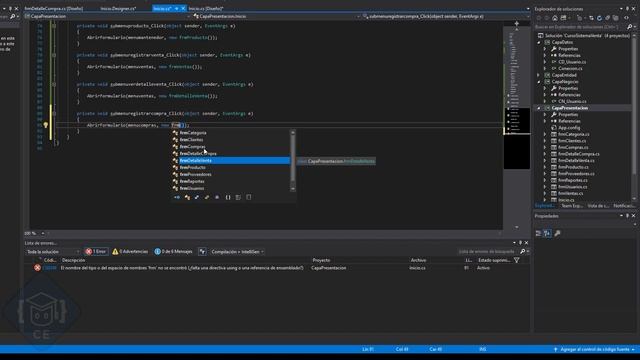640x360 pixels.
Task: Click the first IntelliSense filter icon below suggestions
Action: click(x=177, y=197)
